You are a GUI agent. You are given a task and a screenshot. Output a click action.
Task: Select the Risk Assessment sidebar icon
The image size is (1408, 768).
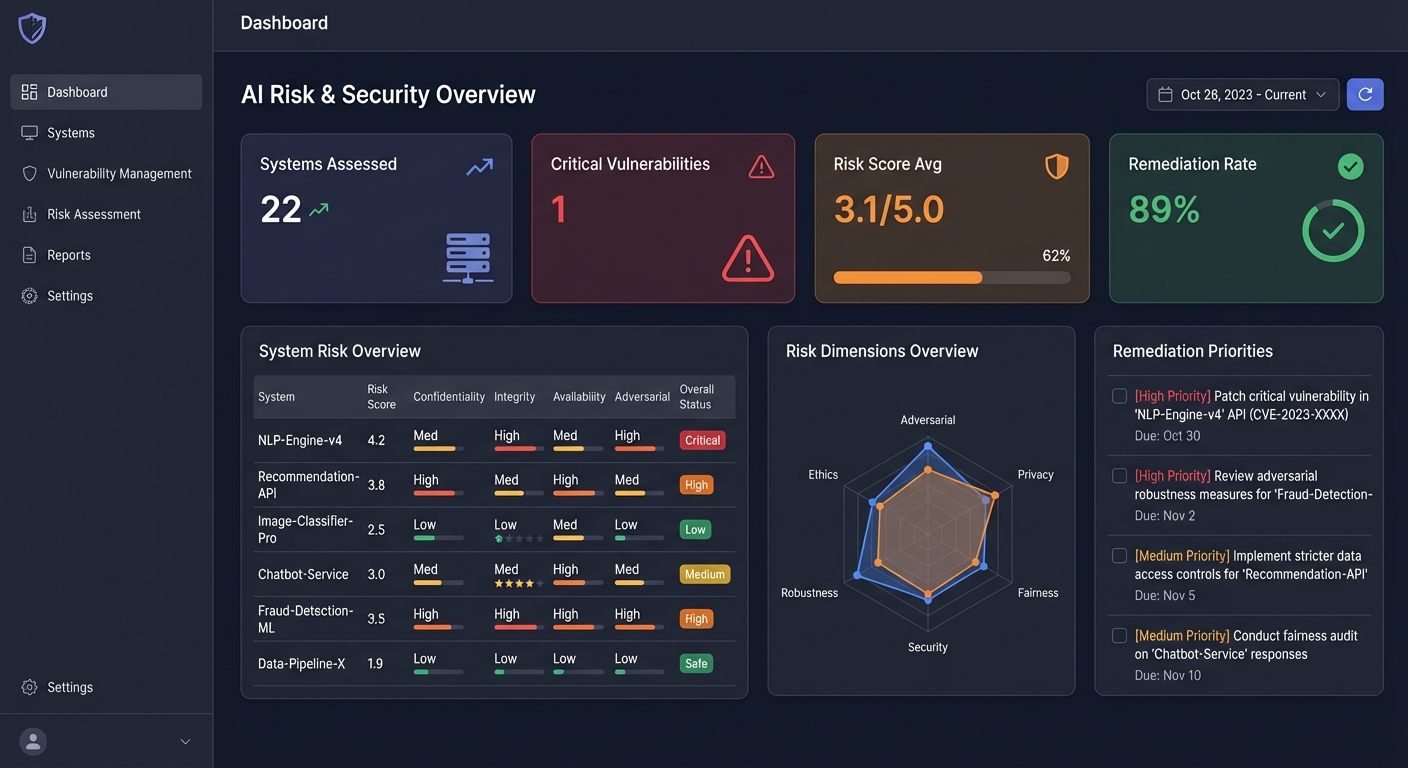click(30, 214)
